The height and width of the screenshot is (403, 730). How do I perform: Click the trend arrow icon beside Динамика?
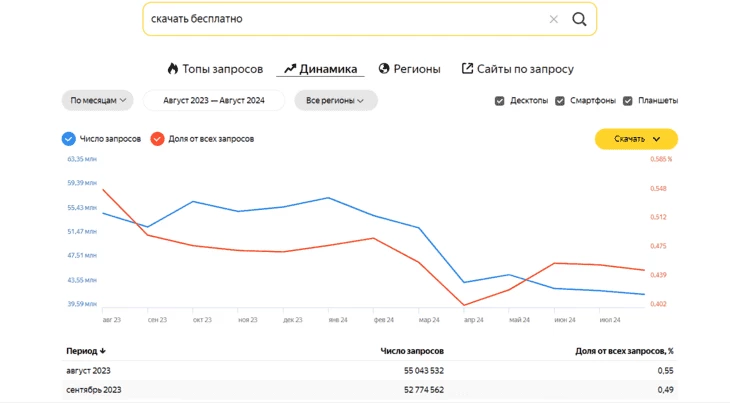click(x=290, y=69)
